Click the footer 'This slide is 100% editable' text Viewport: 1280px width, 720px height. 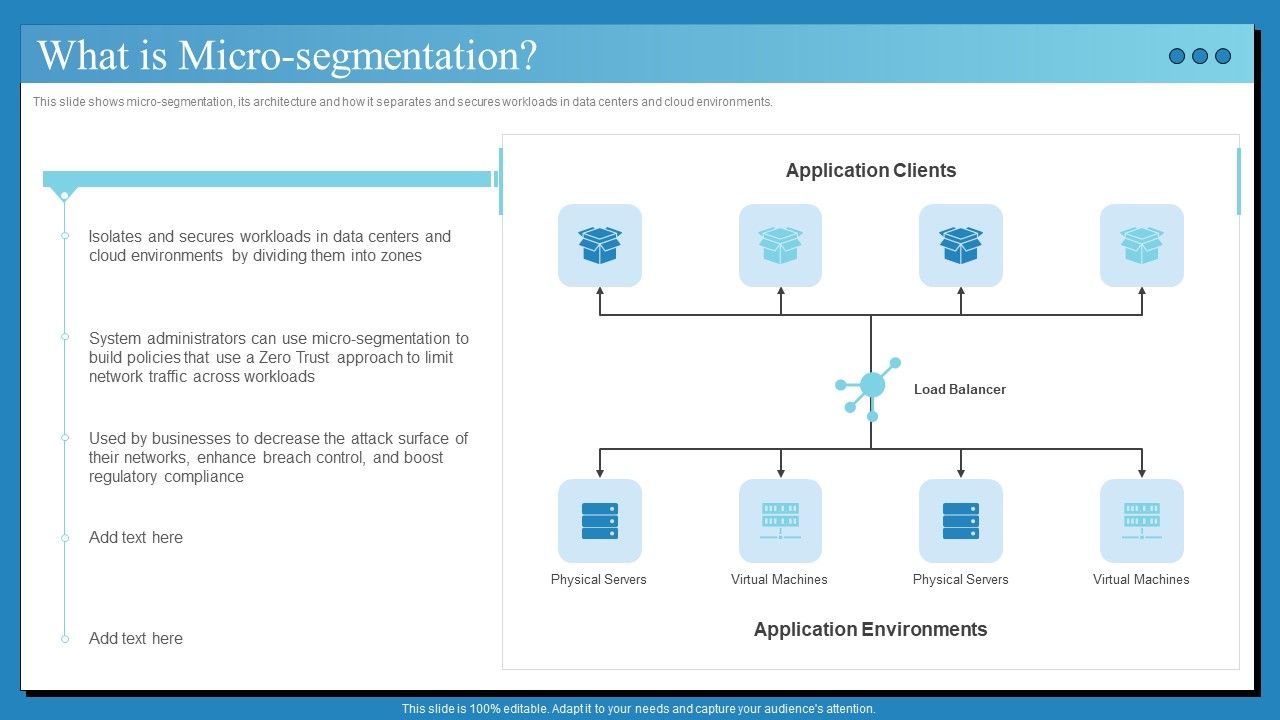[x=639, y=708]
